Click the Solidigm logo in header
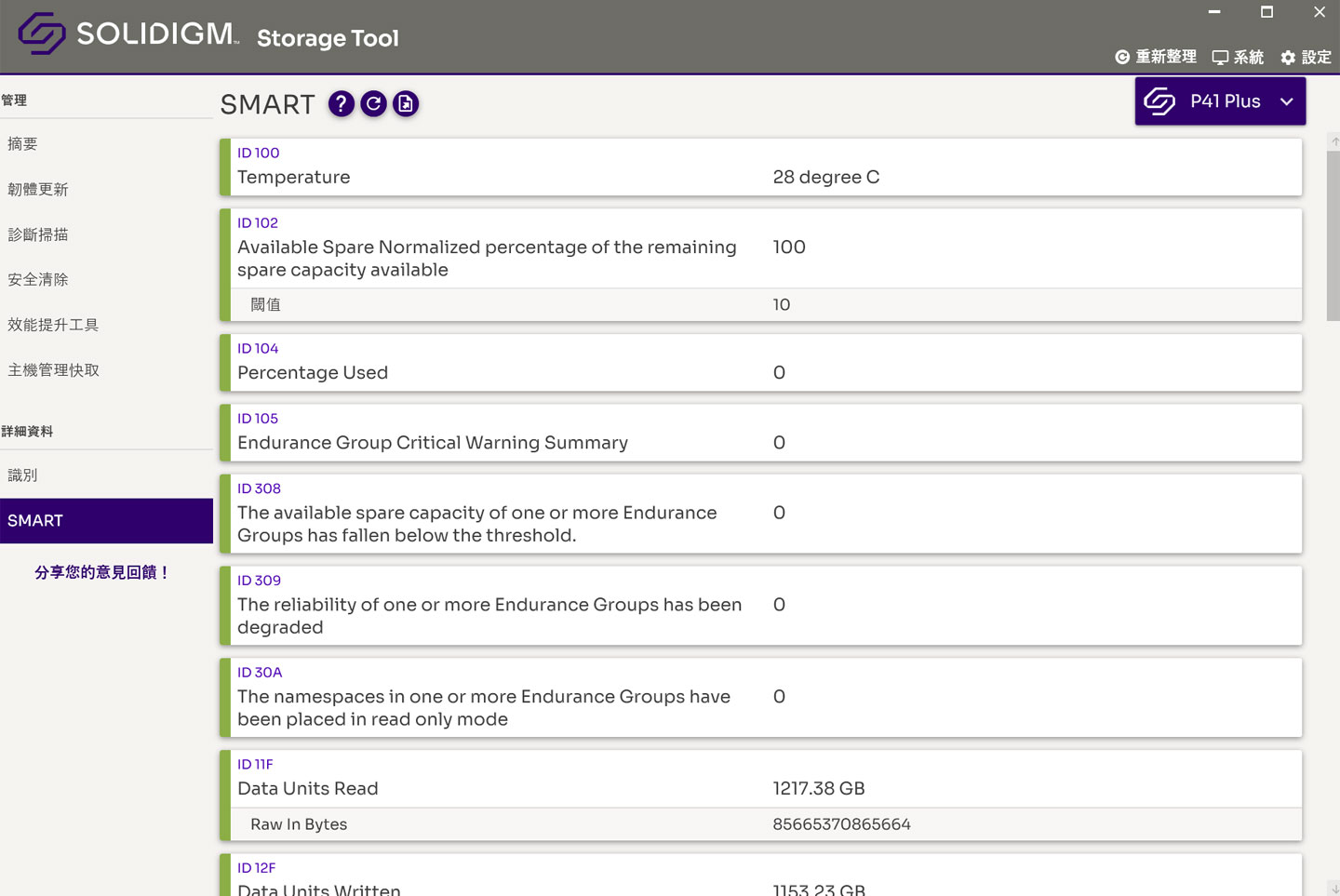This screenshot has width=1340, height=896. tap(42, 33)
